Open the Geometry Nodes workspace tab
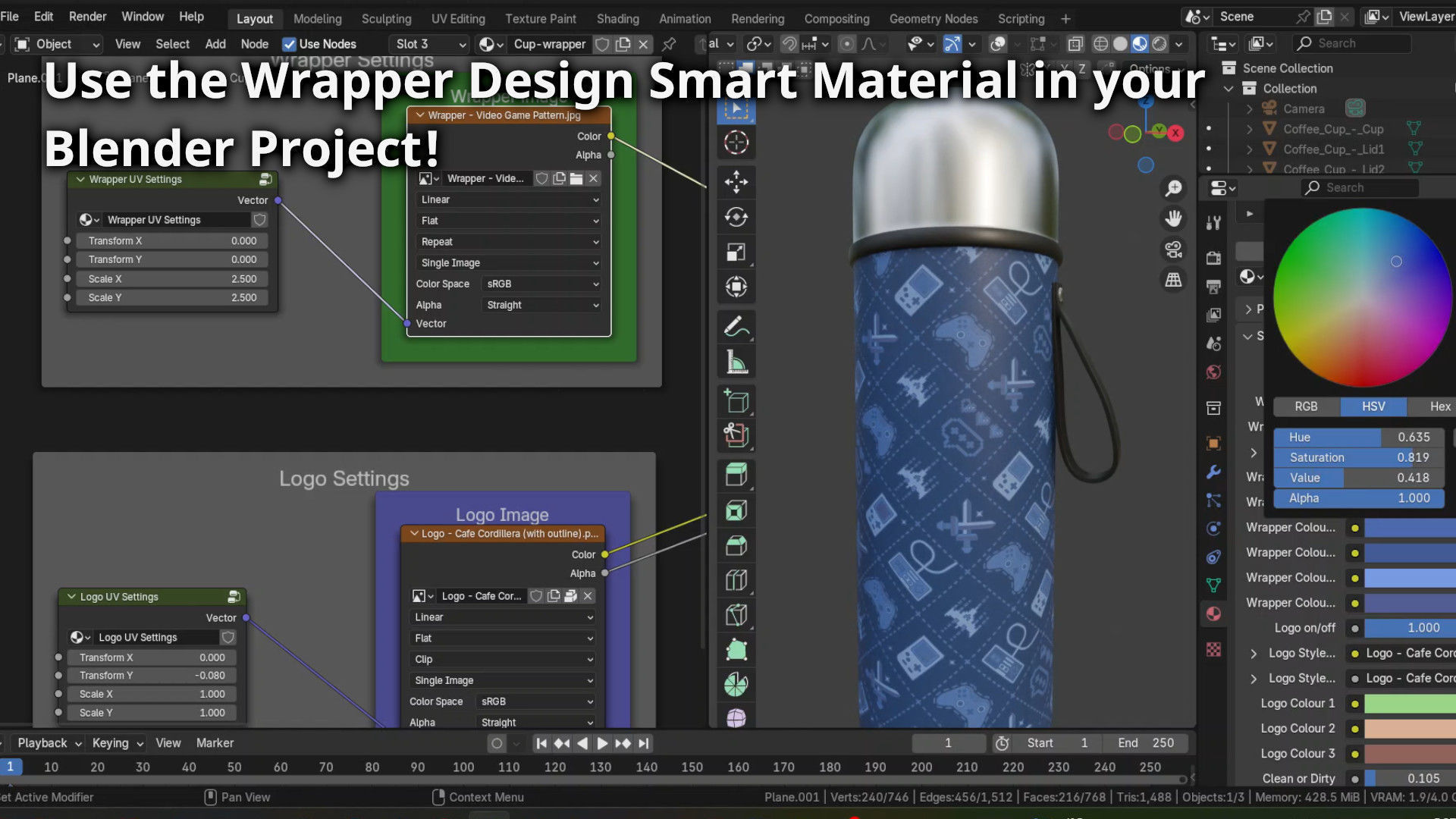Image resolution: width=1456 pixels, height=819 pixels. [933, 19]
